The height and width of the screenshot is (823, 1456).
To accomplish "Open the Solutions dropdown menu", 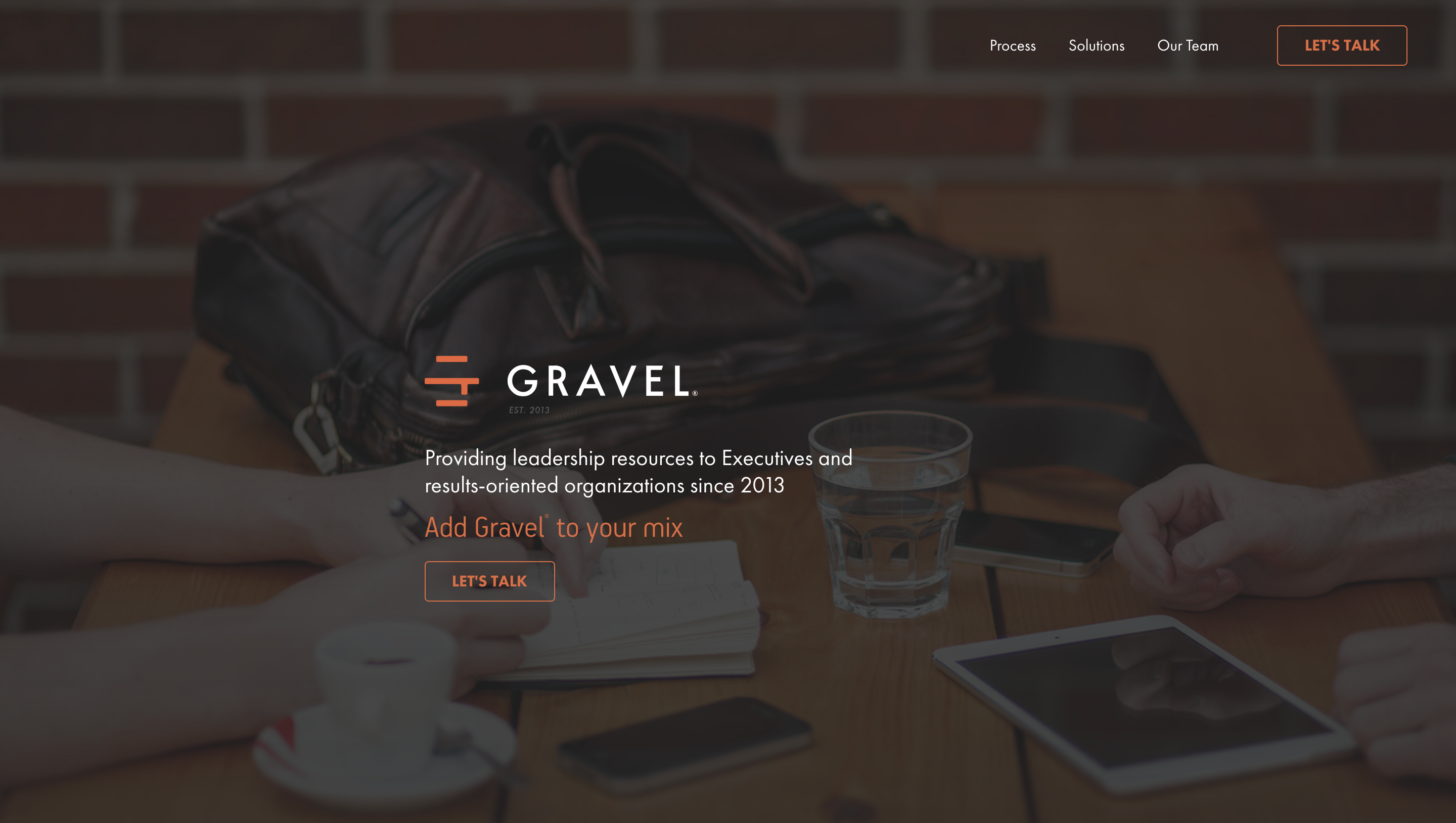I will click(1096, 45).
